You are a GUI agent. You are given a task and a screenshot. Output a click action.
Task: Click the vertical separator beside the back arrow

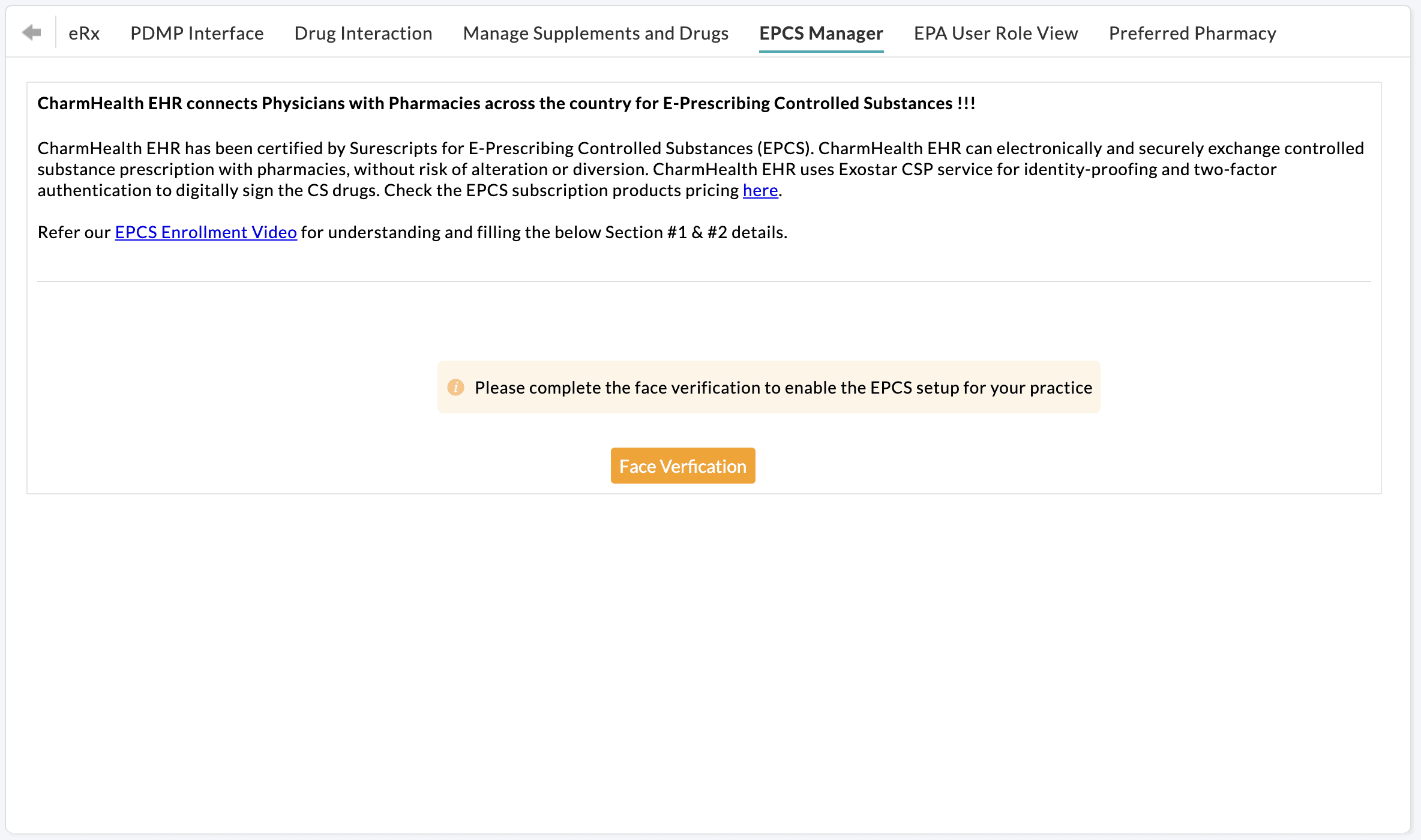click(x=56, y=32)
